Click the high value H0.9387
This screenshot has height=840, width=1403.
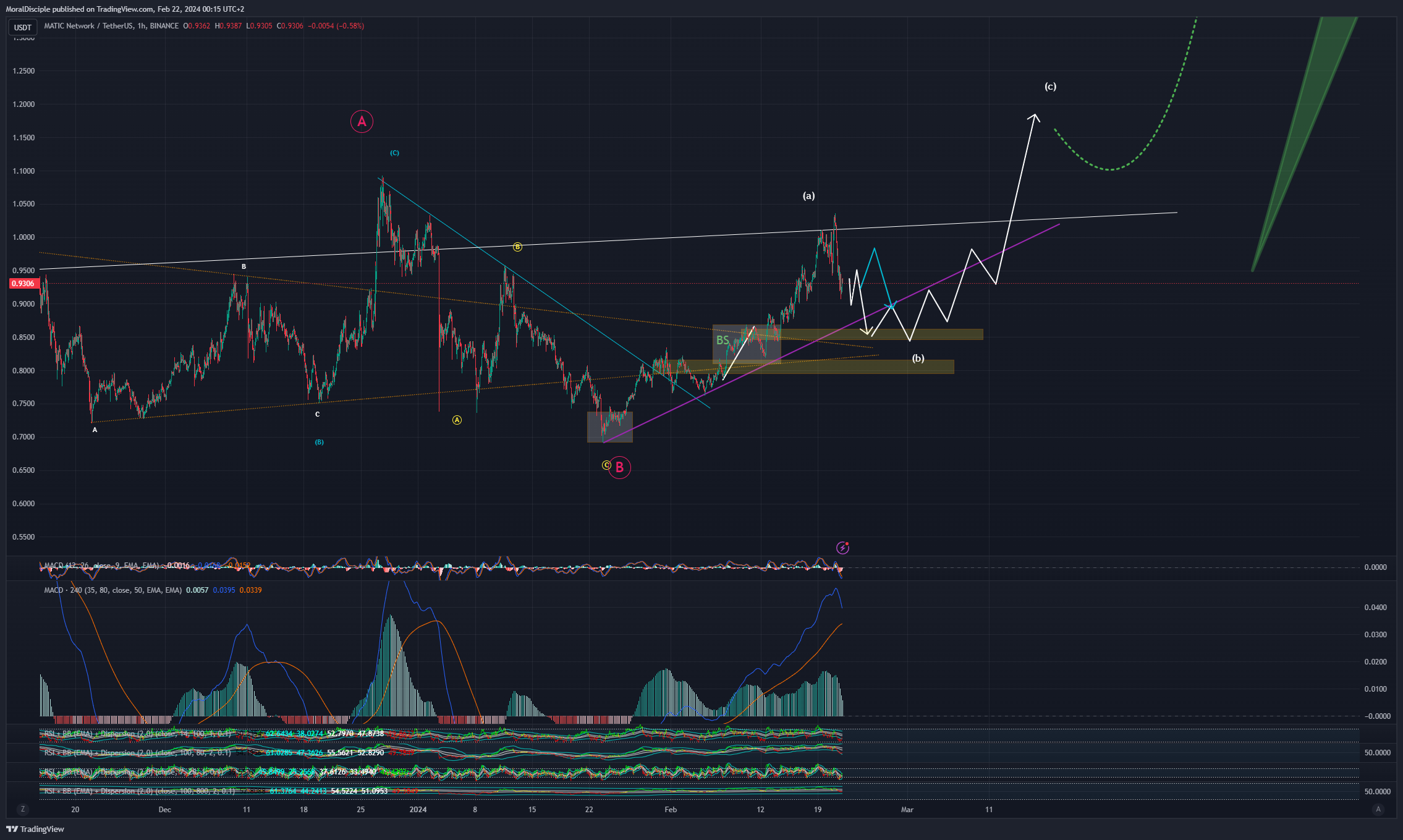point(228,26)
